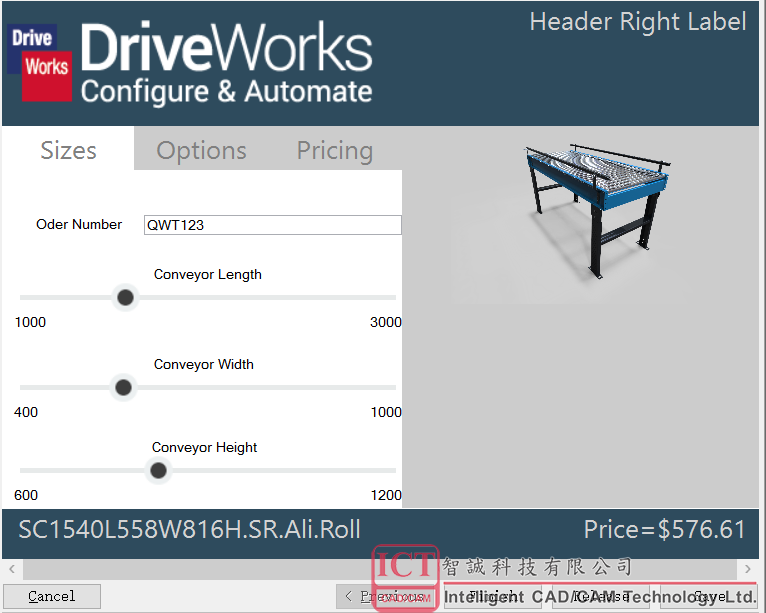Click the Price=$576.61 label
Image resolution: width=766 pixels, height=613 pixels.
(x=665, y=529)
